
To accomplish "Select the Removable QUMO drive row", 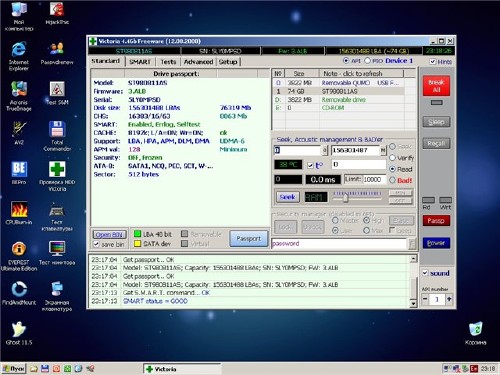I will pyautogui.click(x=338, y=83).
